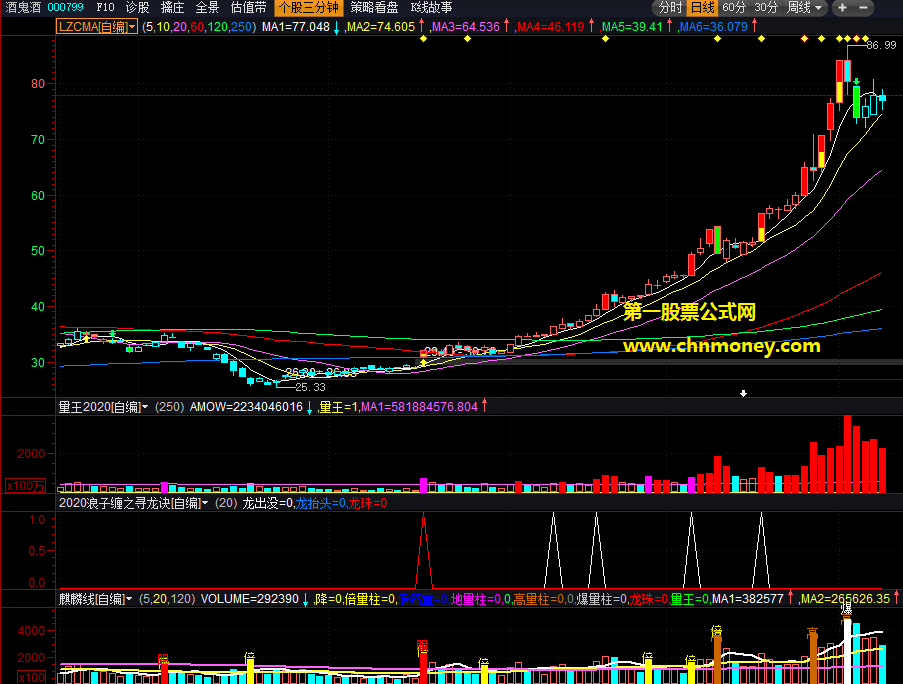Switch to the 擒庄 tab
This screenshot has width=903, height=684.
coord(172,7)
